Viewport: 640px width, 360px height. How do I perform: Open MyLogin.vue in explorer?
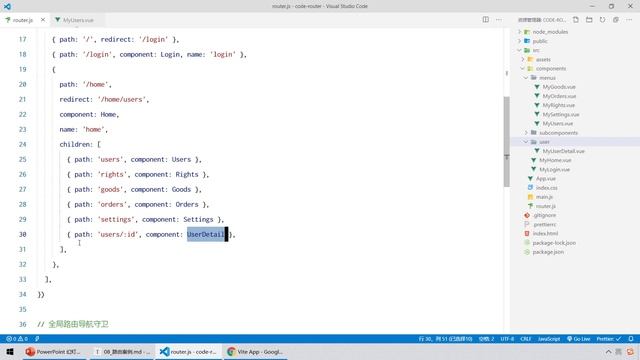(554, 169)
